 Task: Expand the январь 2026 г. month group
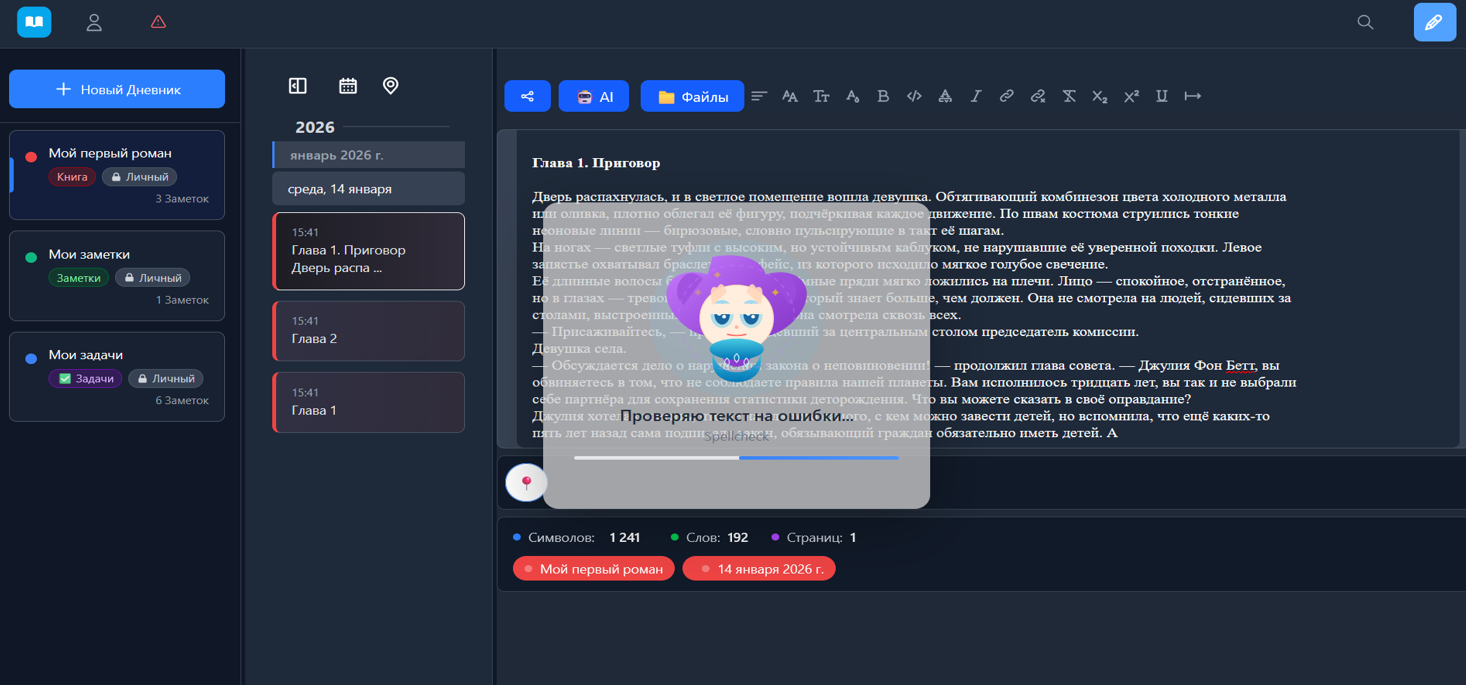coord(368,155)
